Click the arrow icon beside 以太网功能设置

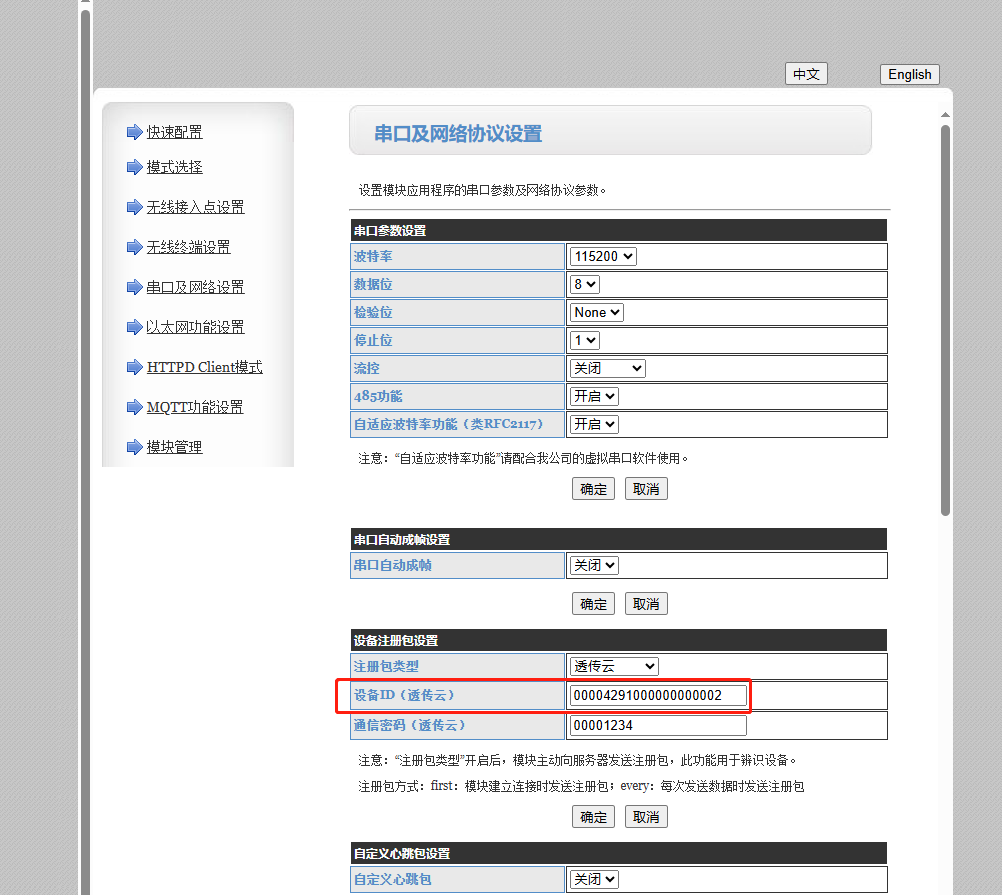coord(134,327)
